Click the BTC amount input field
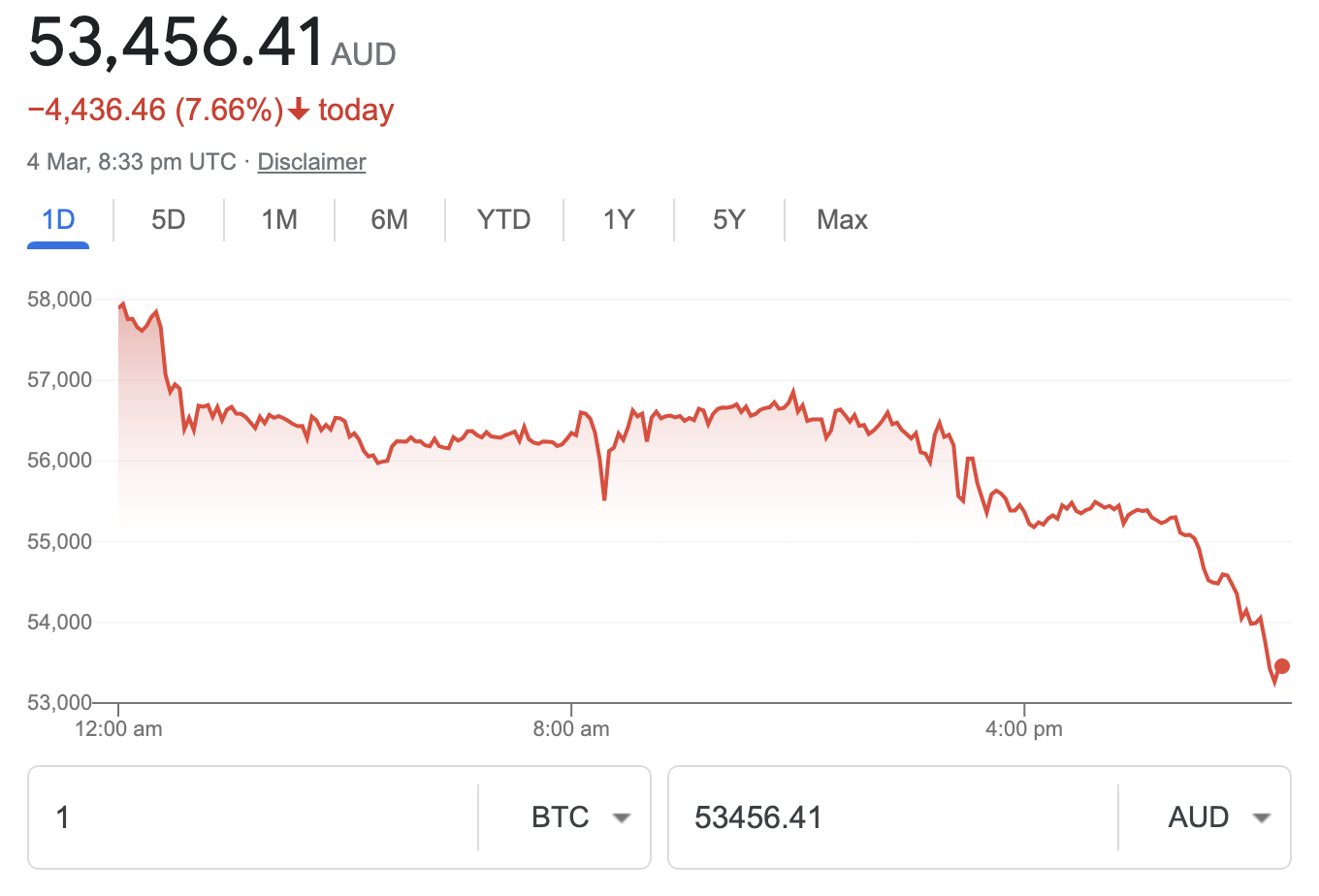The image size is (1319, 896). [x=252, y=818]
